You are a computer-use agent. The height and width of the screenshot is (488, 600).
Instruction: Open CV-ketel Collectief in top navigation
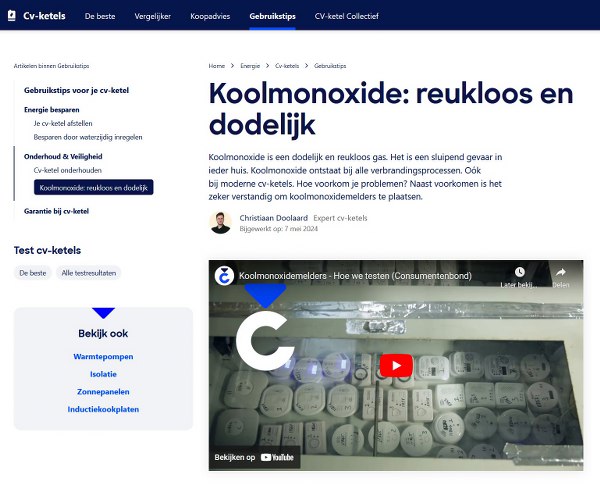347,16
